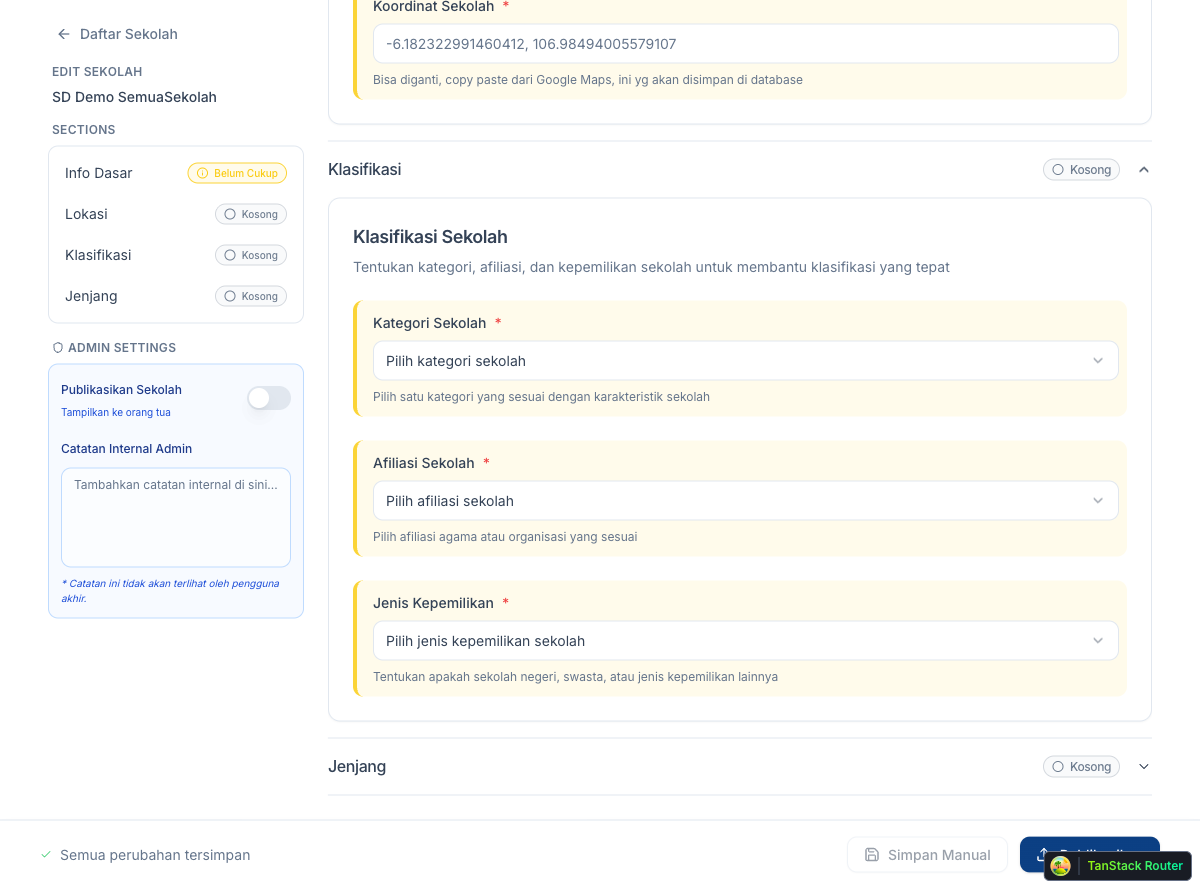This screenshot has height=889, width=1200.
Task: Select Klasifikasi in the sections list
Action: [98, 255]
